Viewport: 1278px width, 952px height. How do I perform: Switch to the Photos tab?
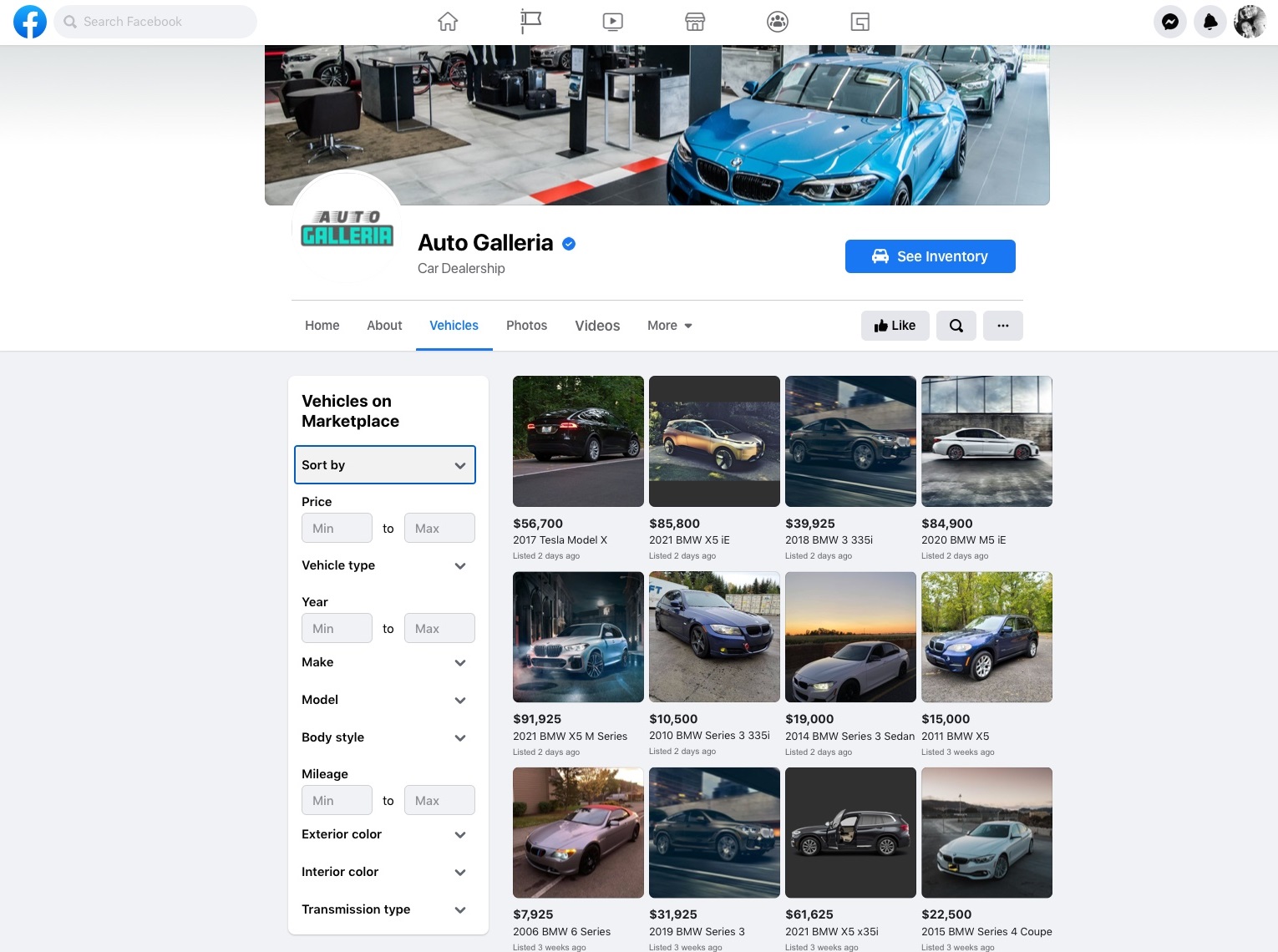527,326
